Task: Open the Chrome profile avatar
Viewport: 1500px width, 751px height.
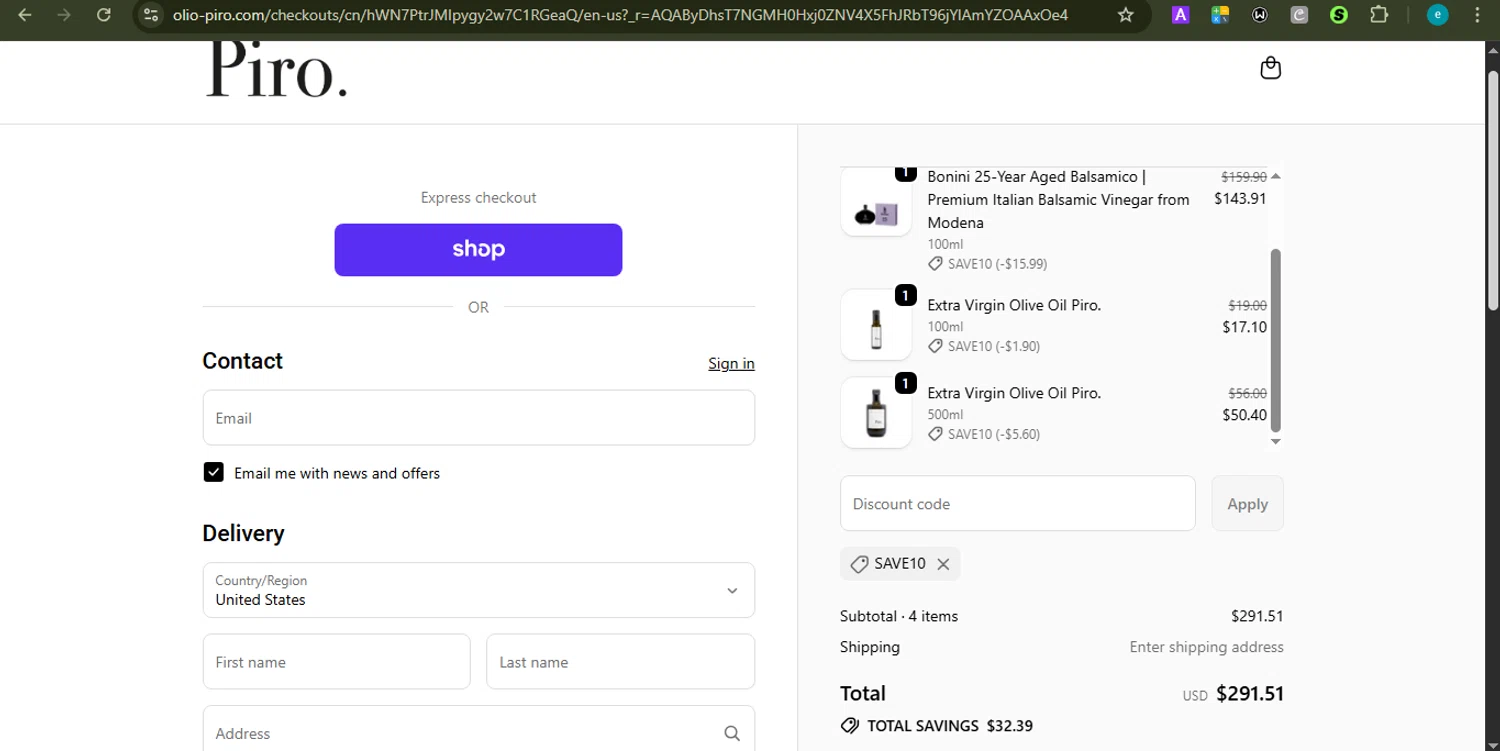Action: [x=1437, y=15]
